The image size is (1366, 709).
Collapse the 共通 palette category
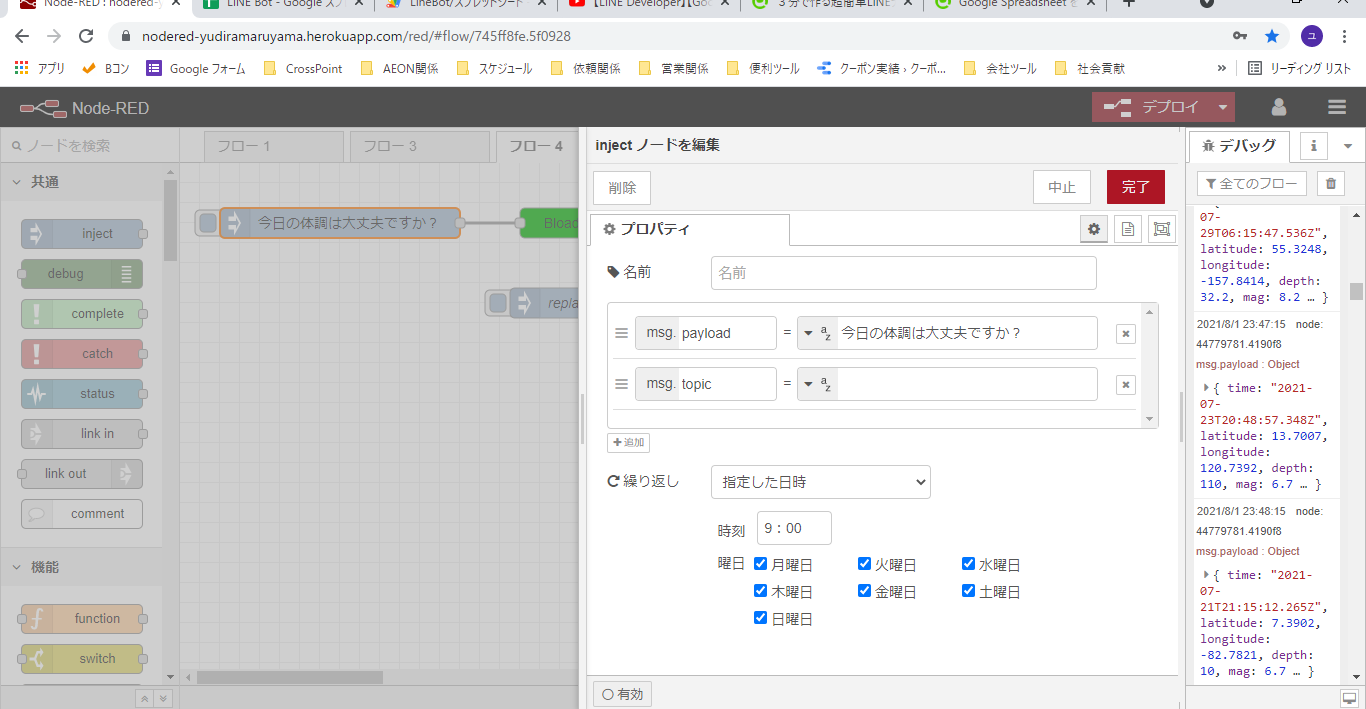point(81,182)
